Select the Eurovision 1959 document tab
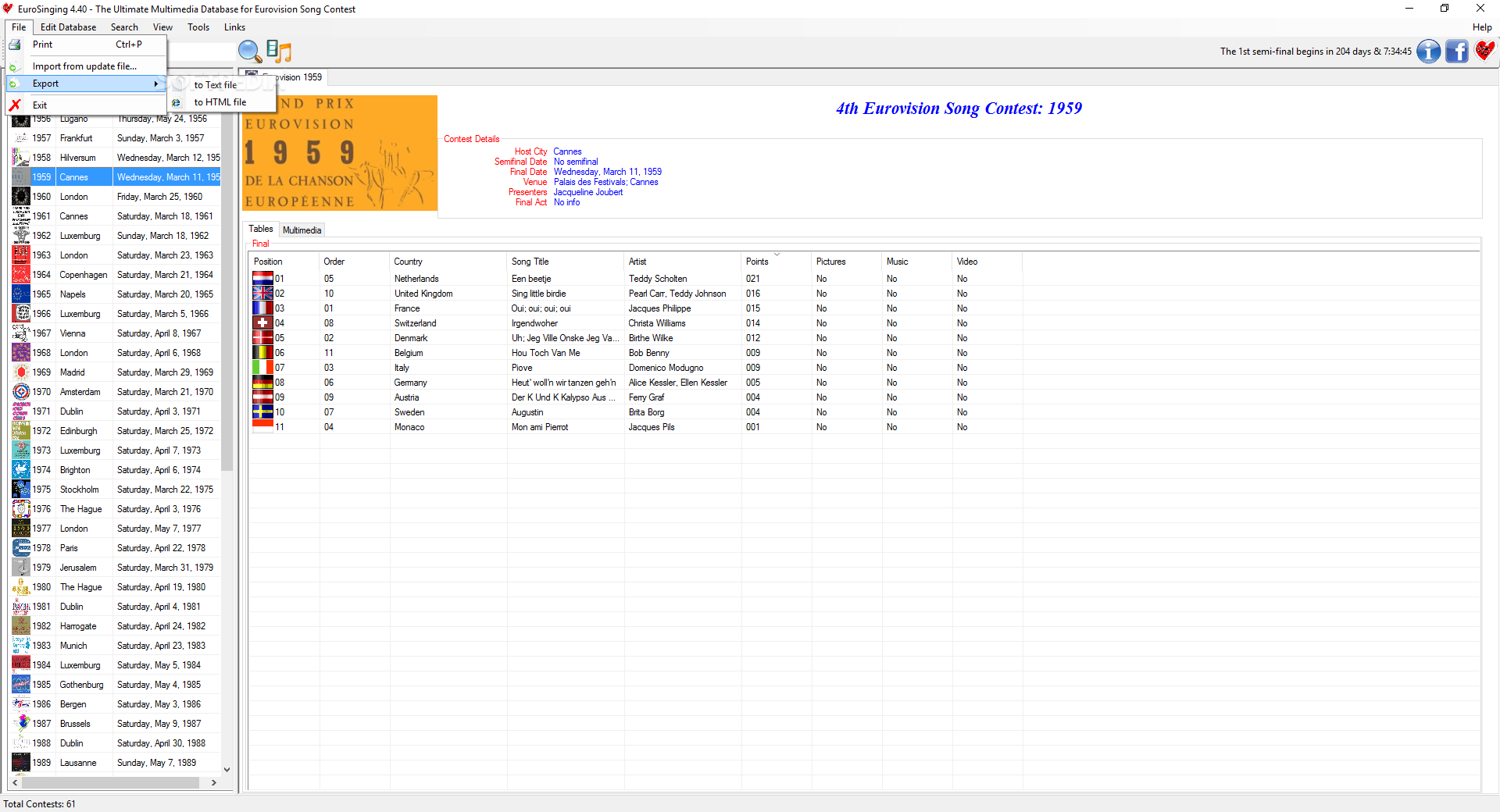Image resolution: width=1500 pixels, height=812 pixels. pyautogui.click(x=284, y=77)
